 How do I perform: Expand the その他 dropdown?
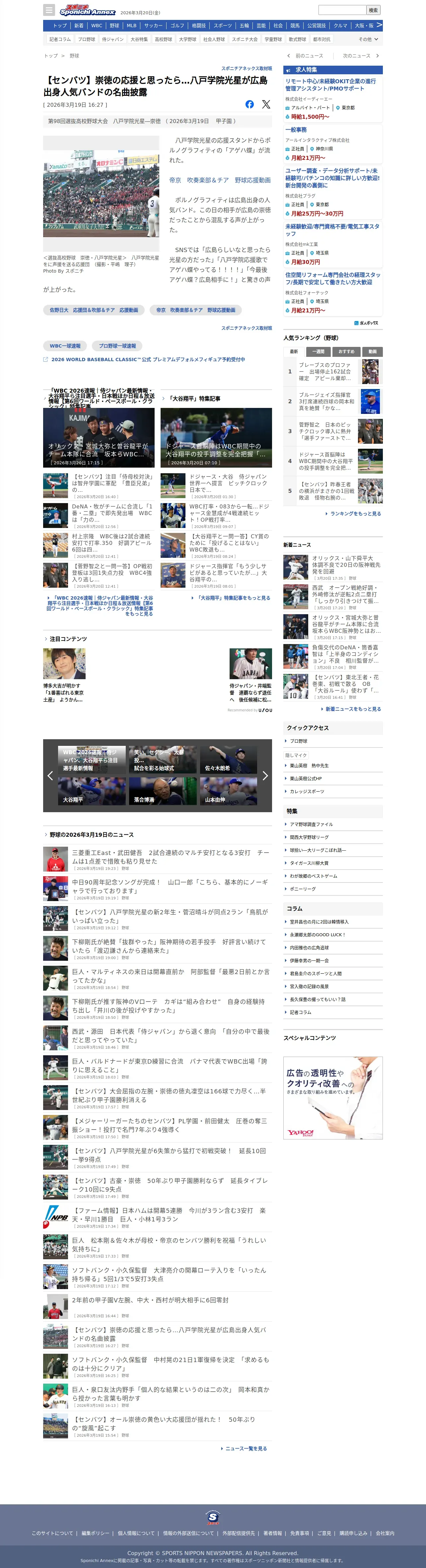368,39
